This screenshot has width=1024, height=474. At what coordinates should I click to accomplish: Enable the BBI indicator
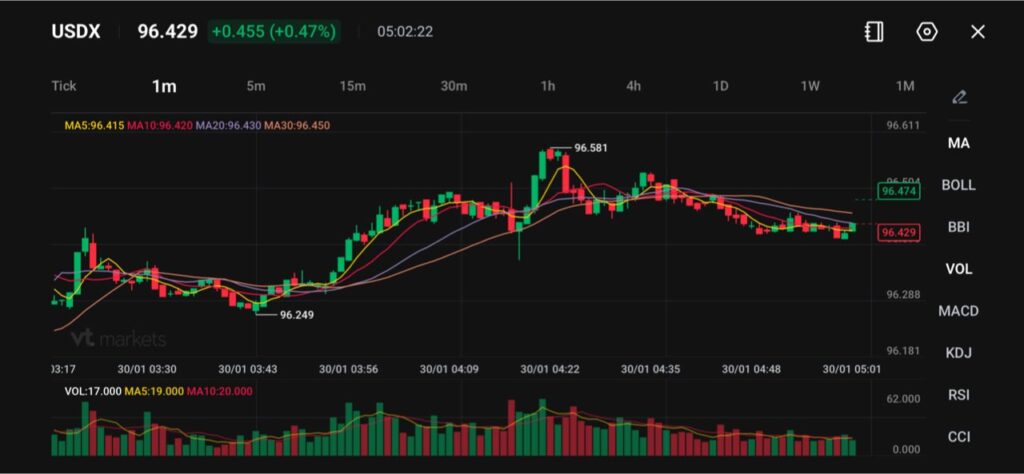tap(958, 227)
